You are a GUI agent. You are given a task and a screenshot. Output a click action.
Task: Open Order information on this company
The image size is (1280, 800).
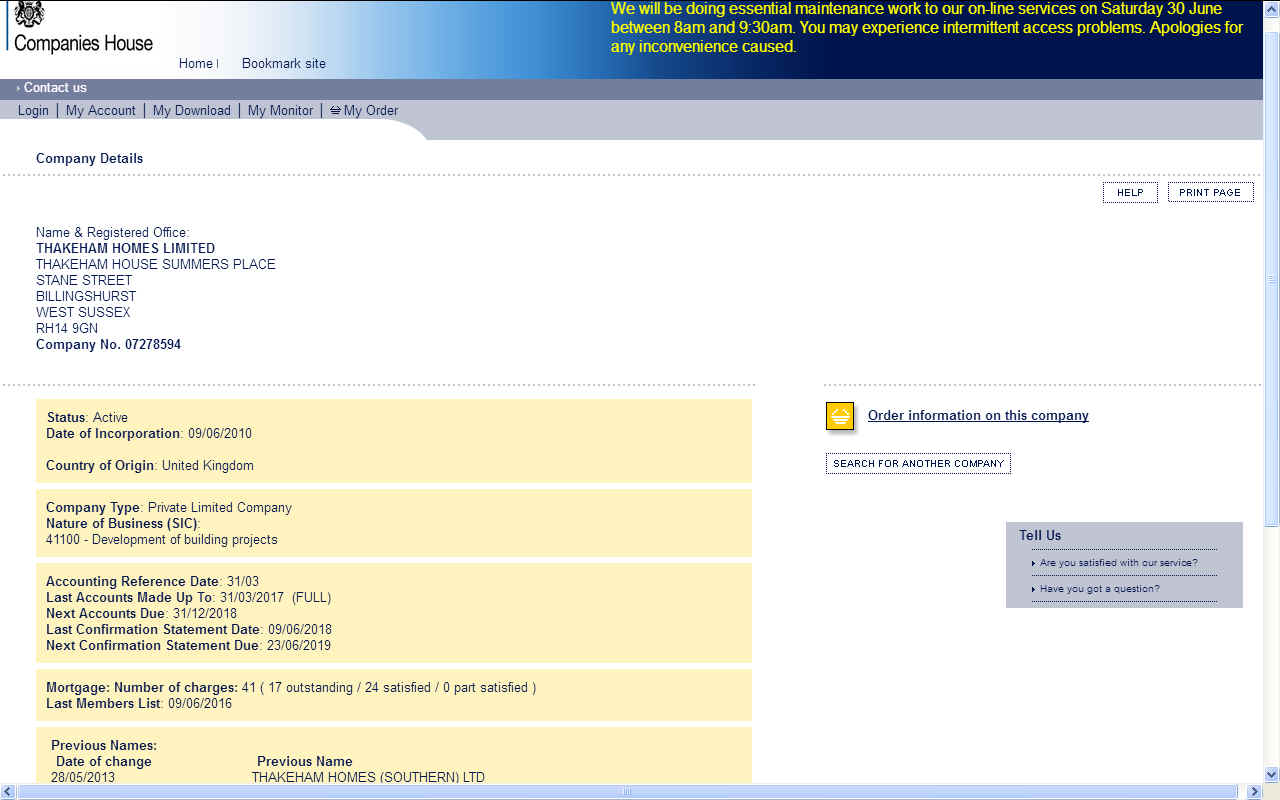coord(977,416)
